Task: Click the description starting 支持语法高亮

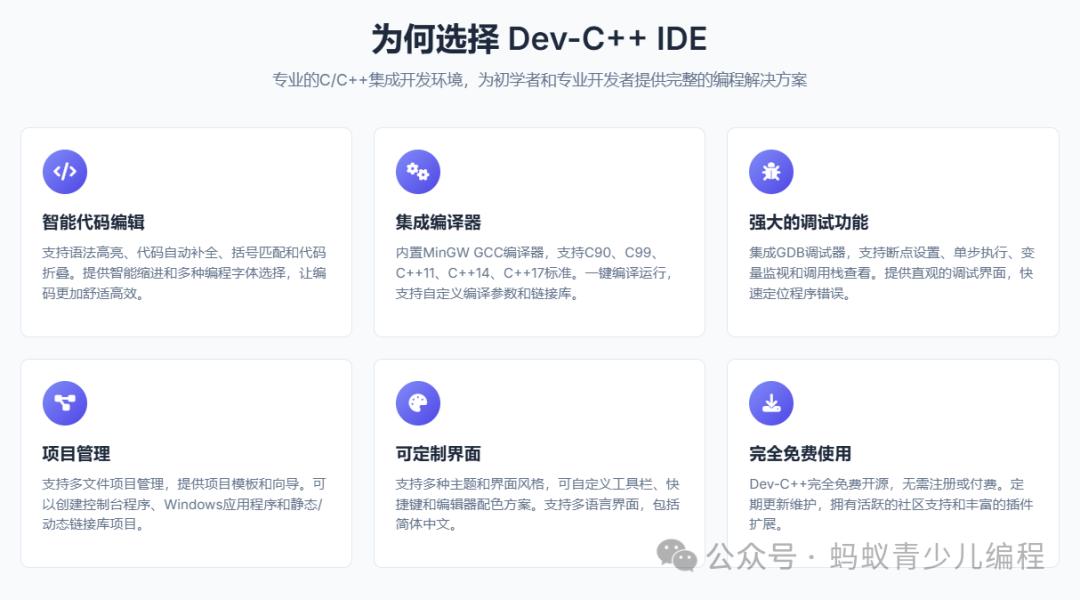Action: [184, 273]
